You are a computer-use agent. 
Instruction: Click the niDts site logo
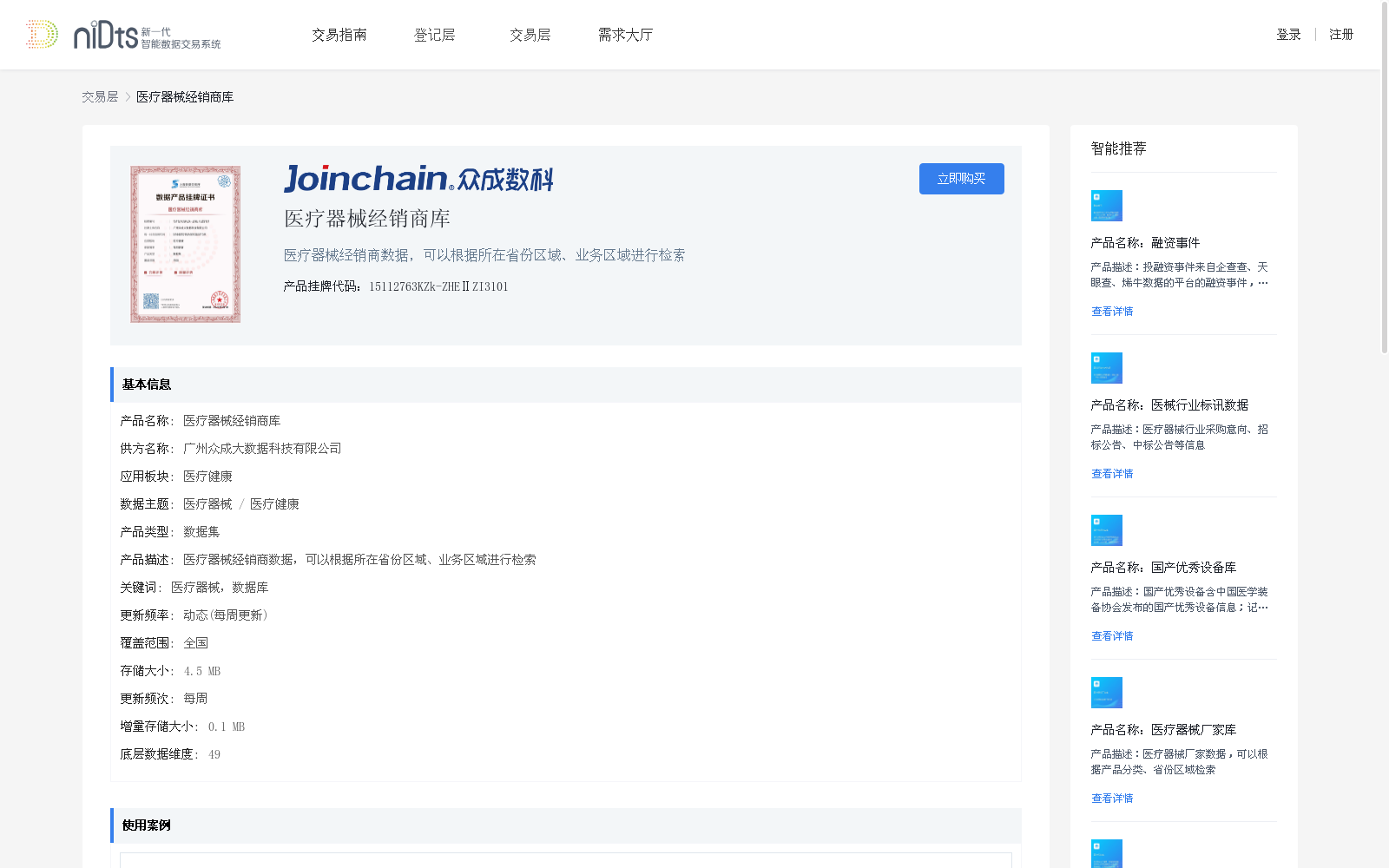pos(123,35)
